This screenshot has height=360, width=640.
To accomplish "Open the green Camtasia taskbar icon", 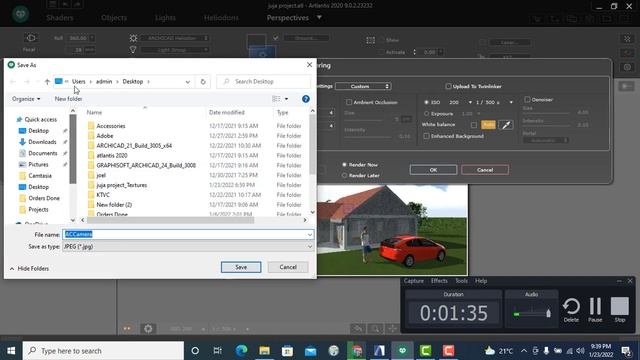I will tap(425, 351).
